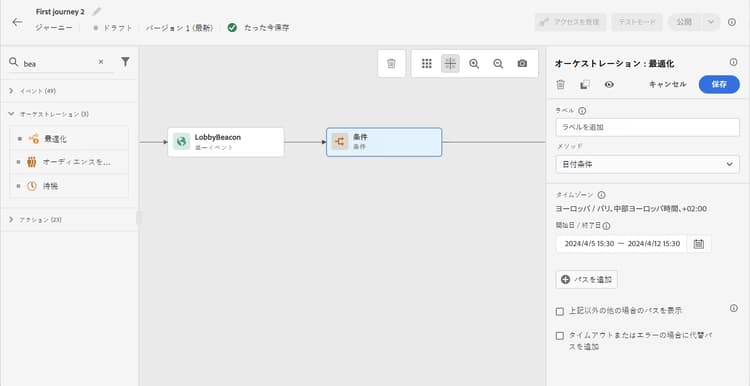Delete selected node with canvas trash icon
Screen dimensions: 750x386
click(391, 64)
